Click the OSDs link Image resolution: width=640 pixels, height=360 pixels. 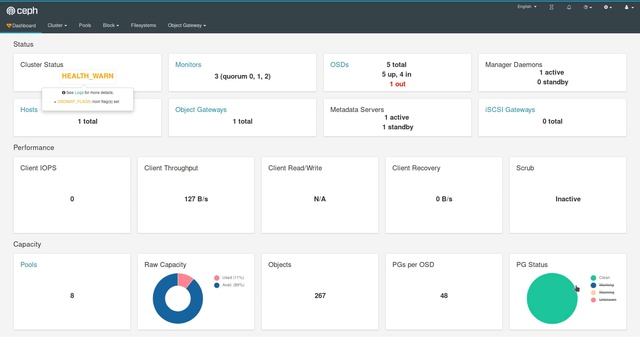click(x=339, y=64)
